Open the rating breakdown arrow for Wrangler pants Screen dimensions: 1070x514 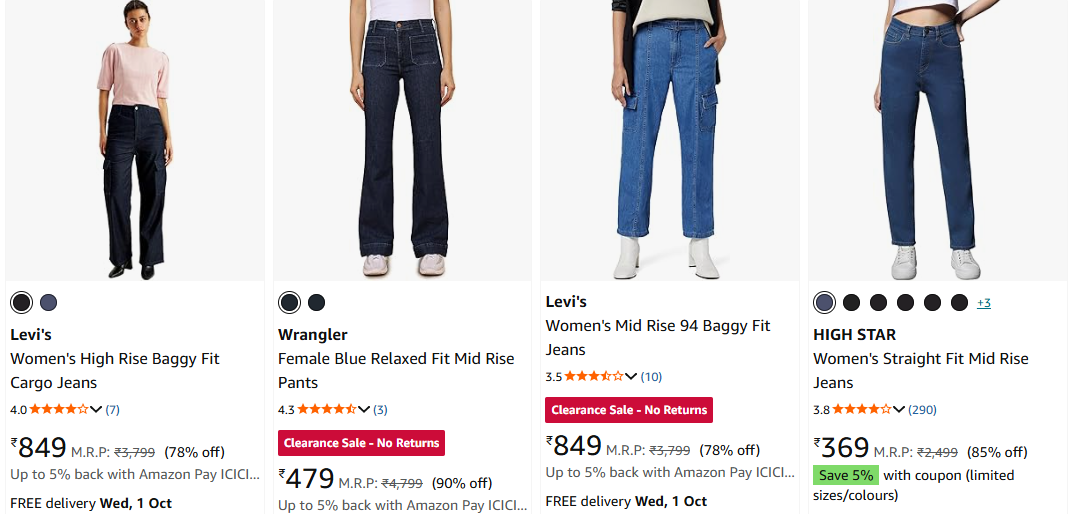pos(364,409)
